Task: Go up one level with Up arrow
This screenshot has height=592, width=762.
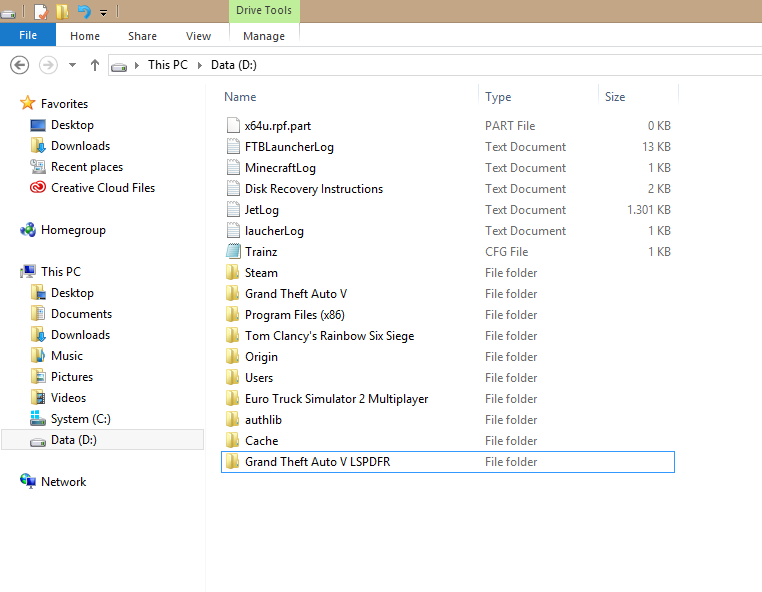Action: [95, 65]
